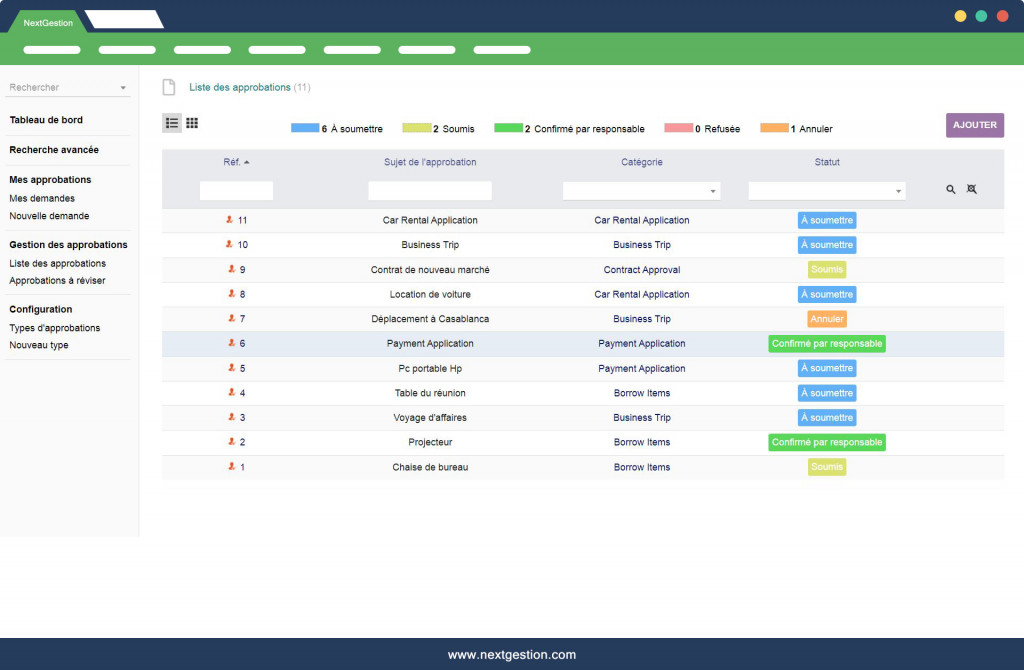
Task: Click the AJOUTER button
Action: (974, 125)
